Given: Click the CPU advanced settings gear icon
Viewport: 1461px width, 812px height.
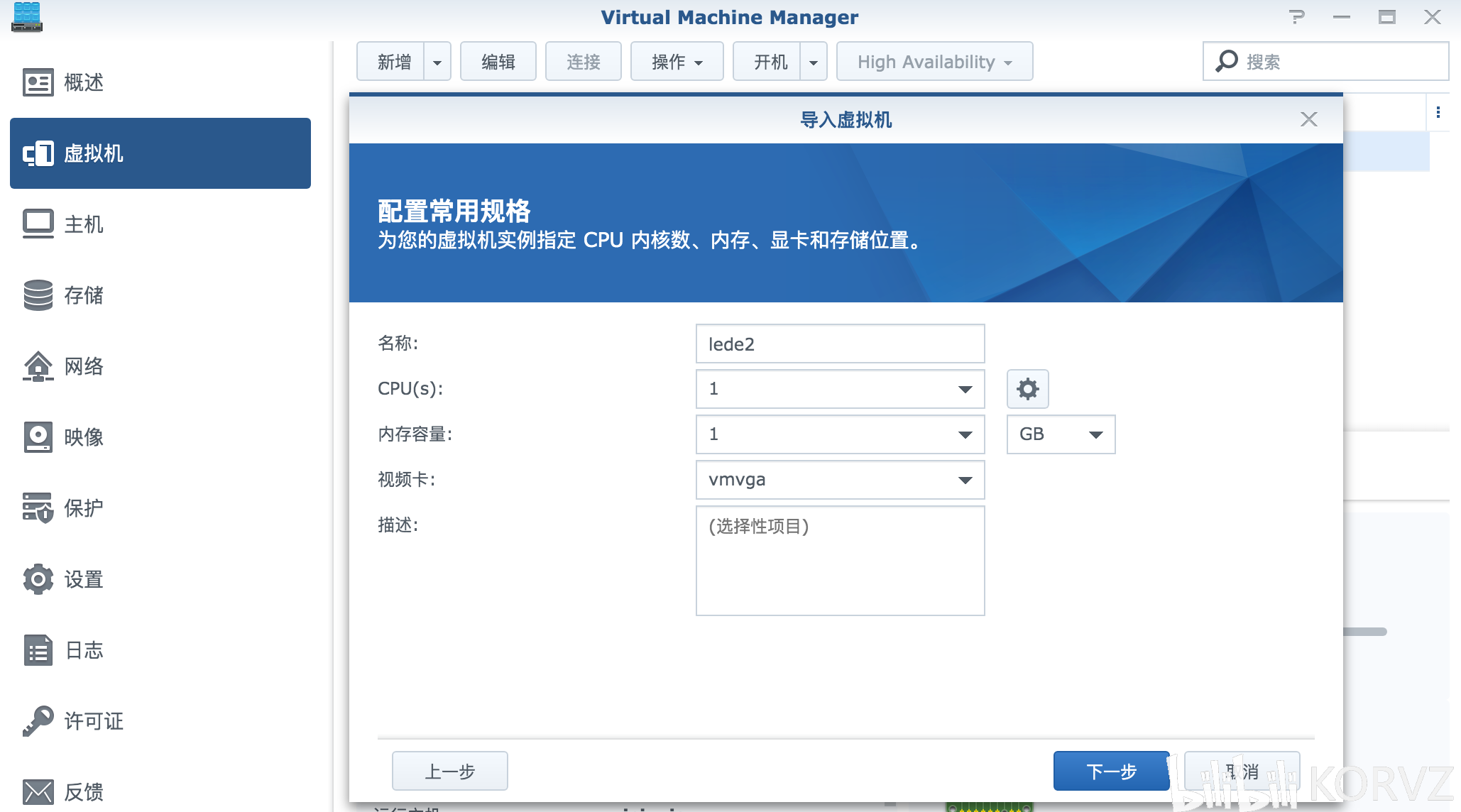Looking at the screenshot, I should pos(1027,389).
